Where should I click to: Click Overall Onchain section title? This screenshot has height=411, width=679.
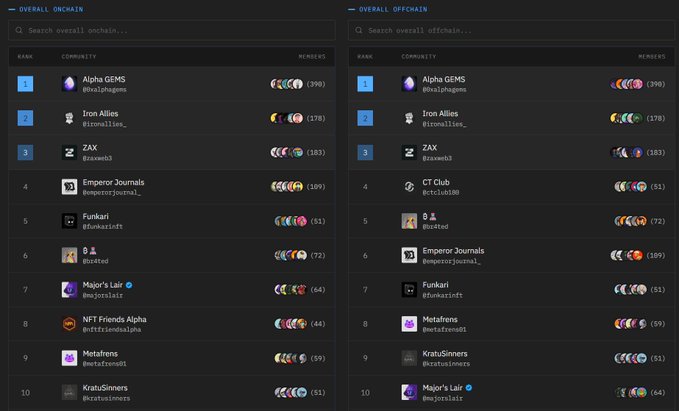coord(51,9)
